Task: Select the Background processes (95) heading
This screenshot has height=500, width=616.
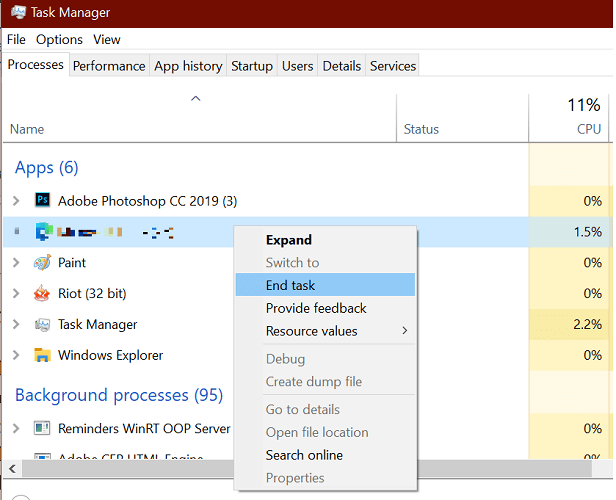Action: [x=119, y=395]
